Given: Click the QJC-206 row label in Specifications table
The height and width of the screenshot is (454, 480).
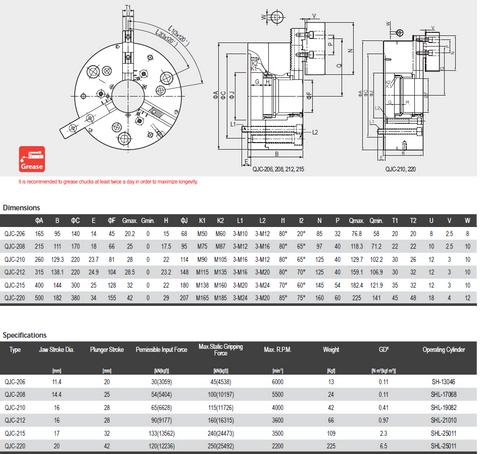Looking at the screenshot, I should tap(15, 382).
